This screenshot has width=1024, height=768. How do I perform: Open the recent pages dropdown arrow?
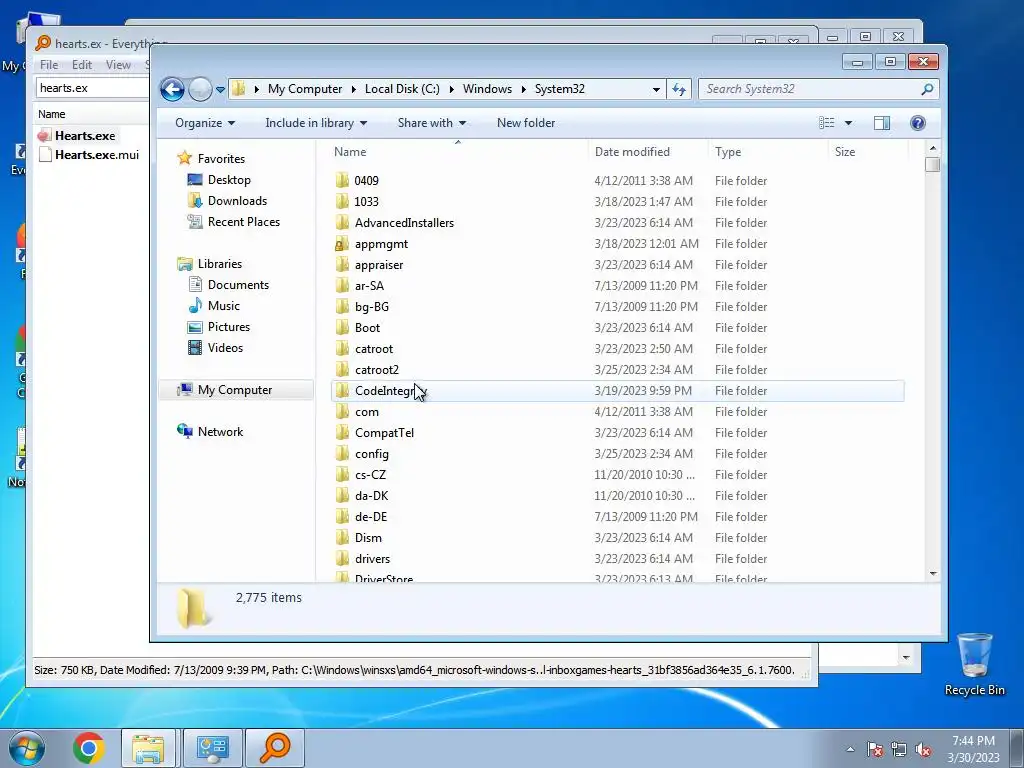pyautogui.click(x=220, y=89)
